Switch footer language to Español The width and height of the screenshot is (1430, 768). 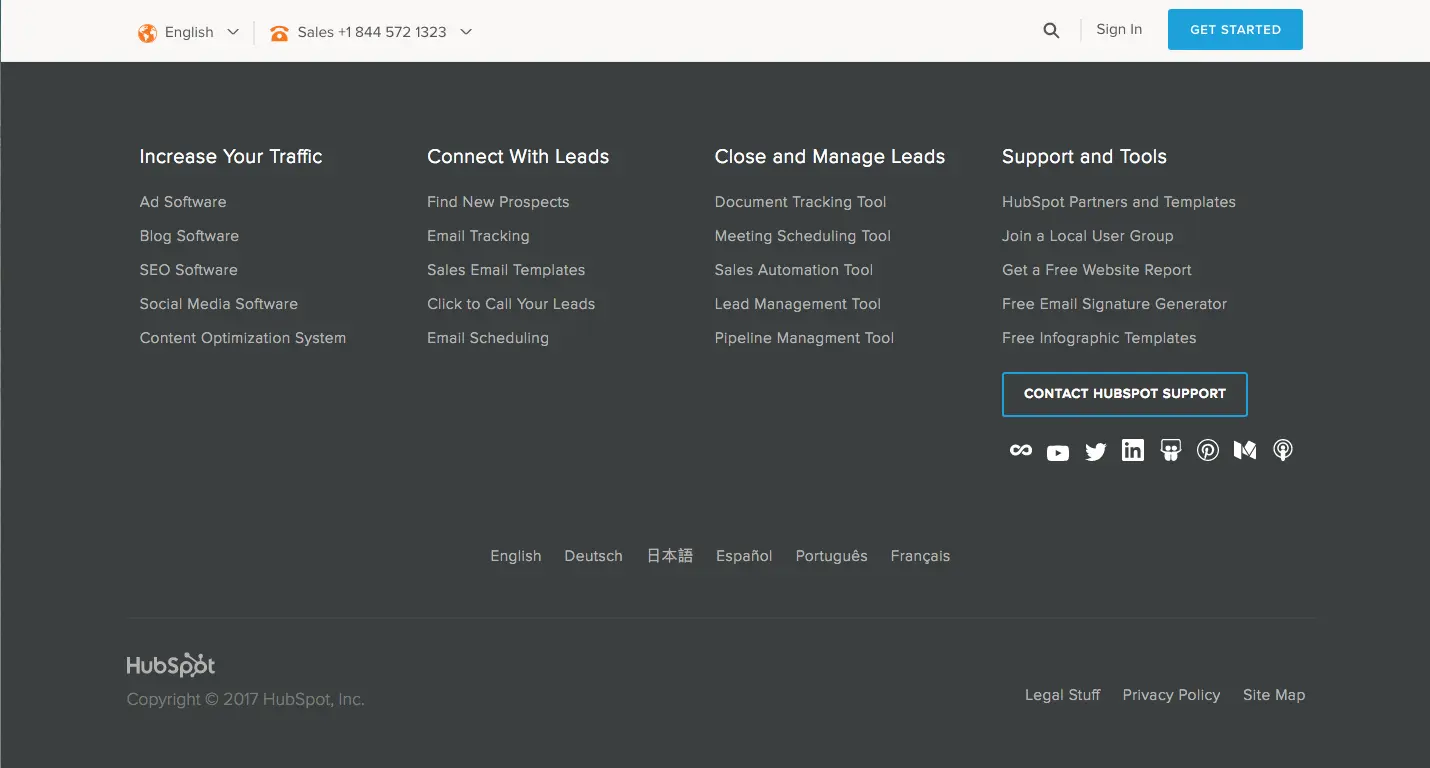[x=744, y=556]
